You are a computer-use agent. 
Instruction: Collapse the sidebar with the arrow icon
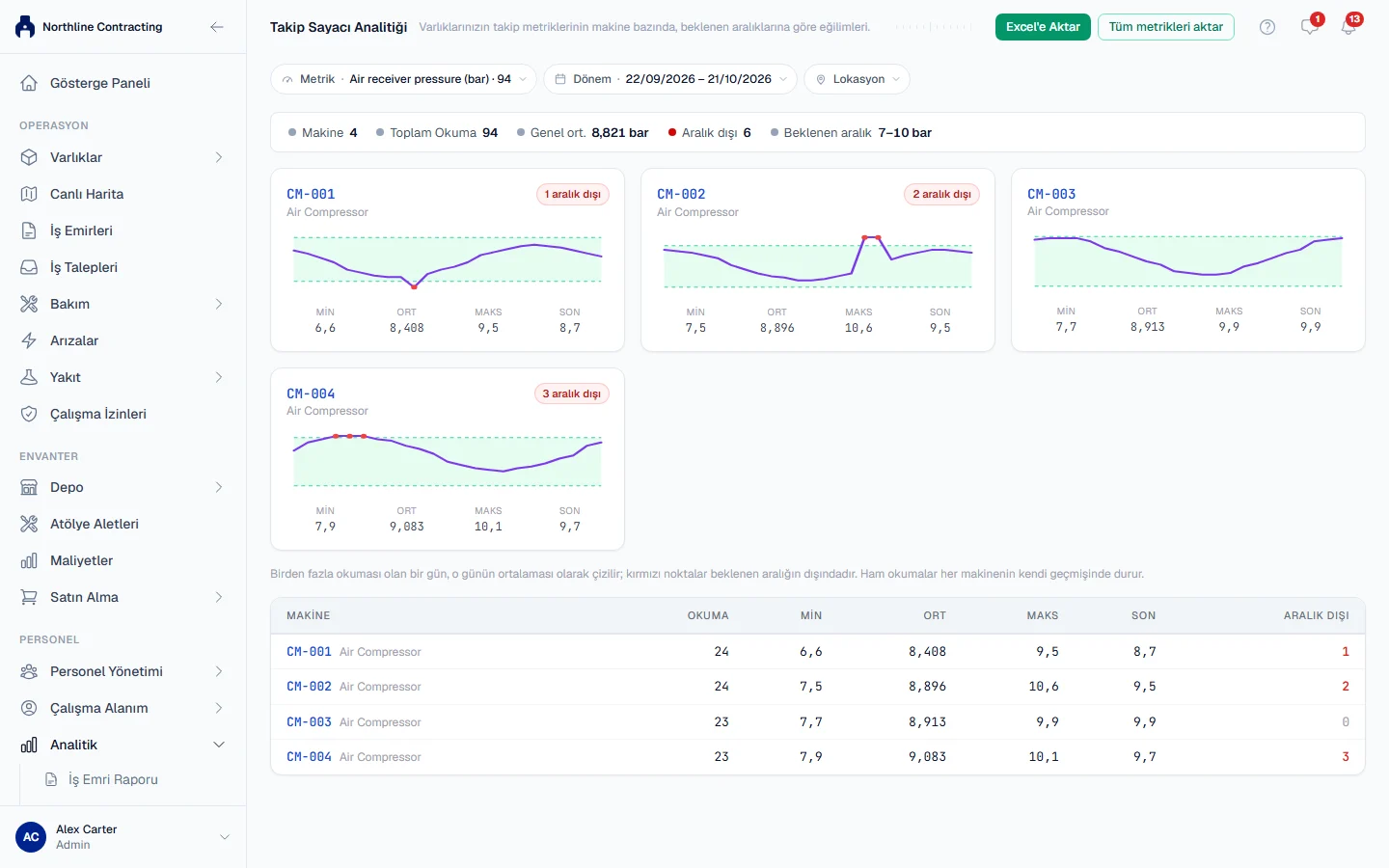[217, 27]
